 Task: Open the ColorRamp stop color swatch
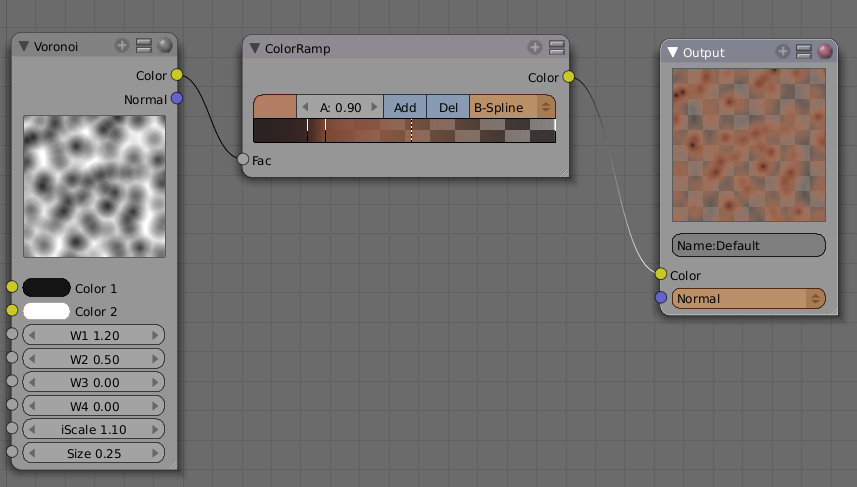[275, 107]
